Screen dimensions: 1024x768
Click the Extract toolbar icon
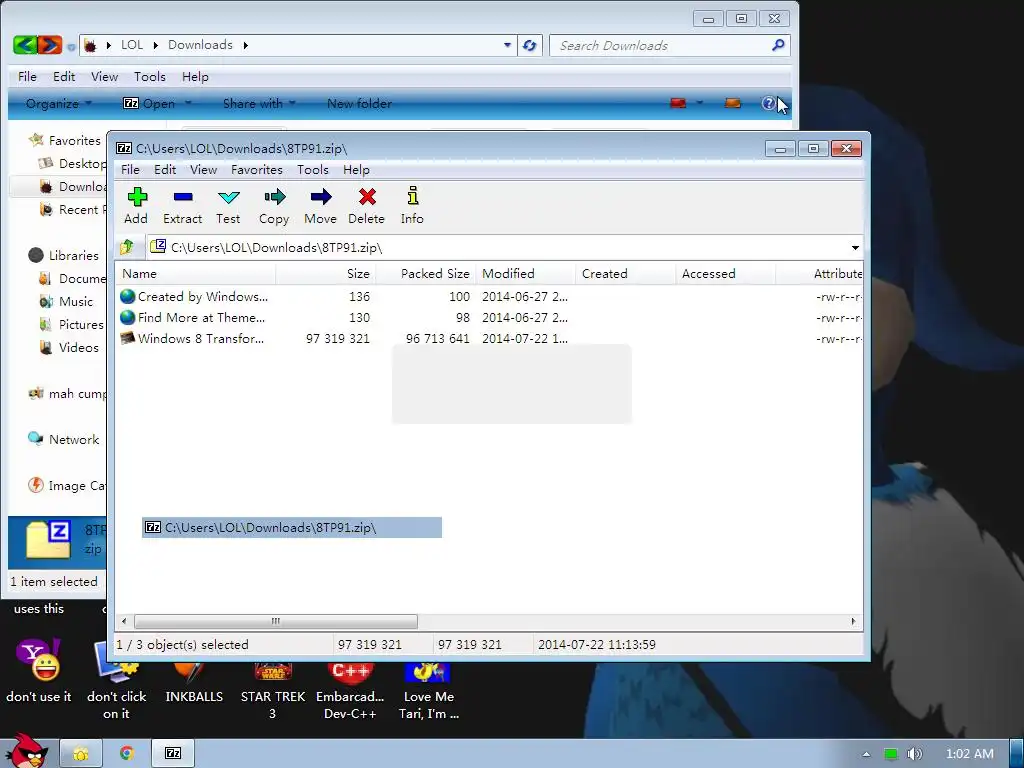[183, 206]
